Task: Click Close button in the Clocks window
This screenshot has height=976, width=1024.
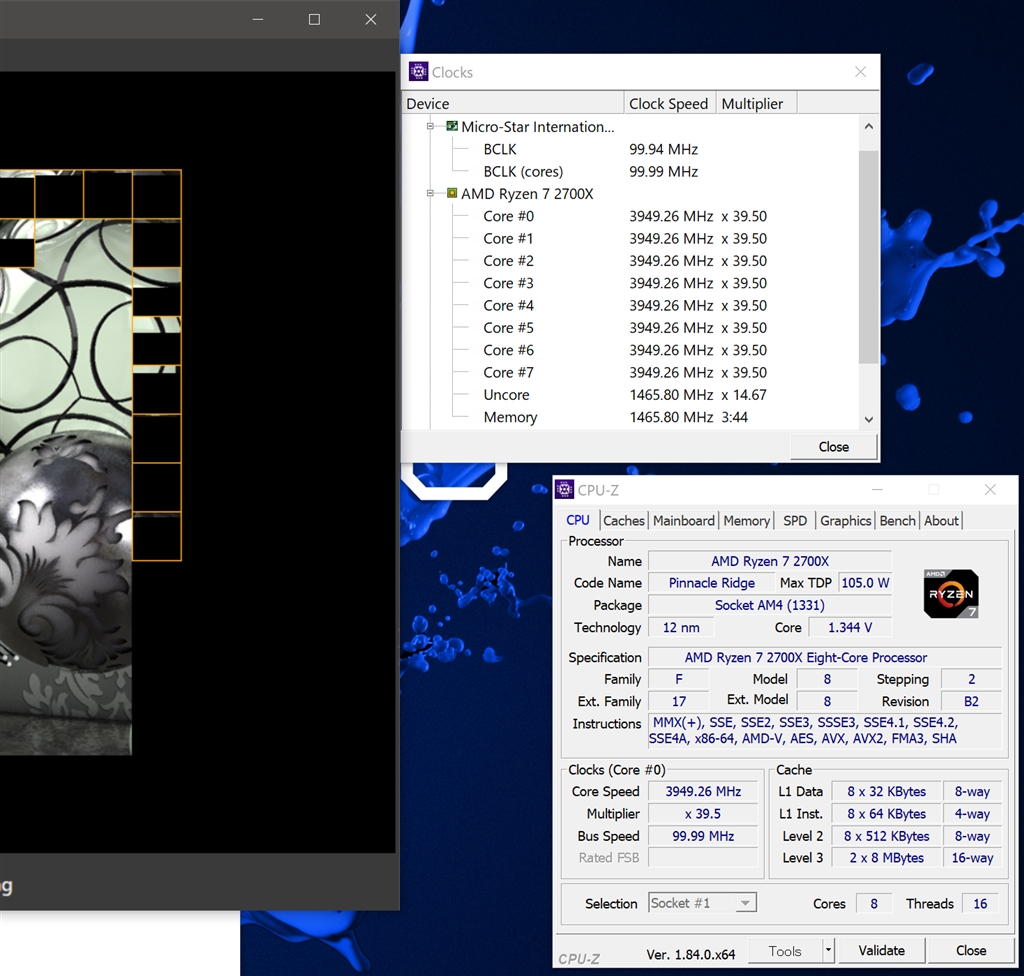Action: [x=833, y=447]
